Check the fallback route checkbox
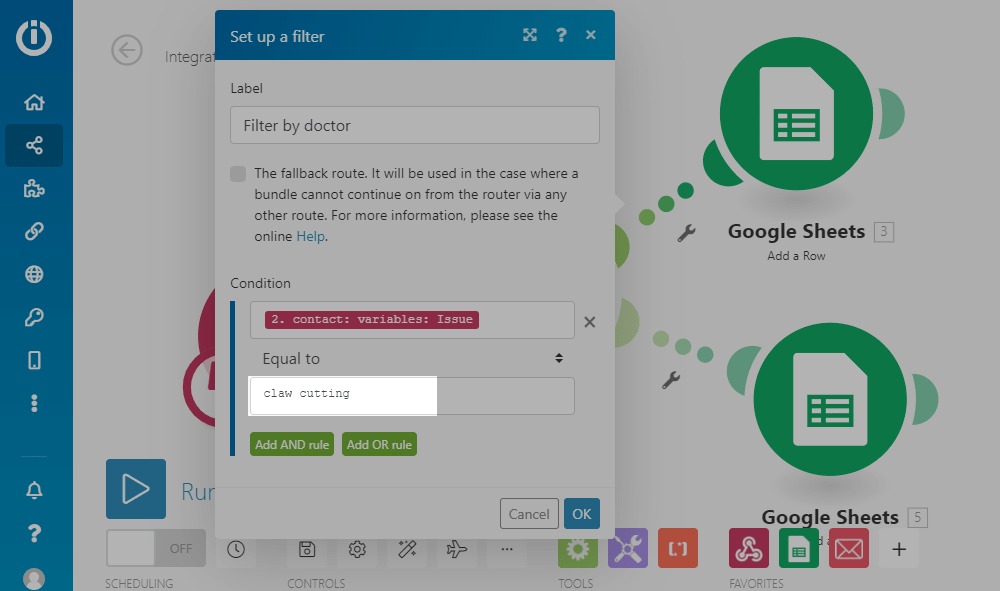This screenshot has height=591, width=1000. (x=238, y=173)
